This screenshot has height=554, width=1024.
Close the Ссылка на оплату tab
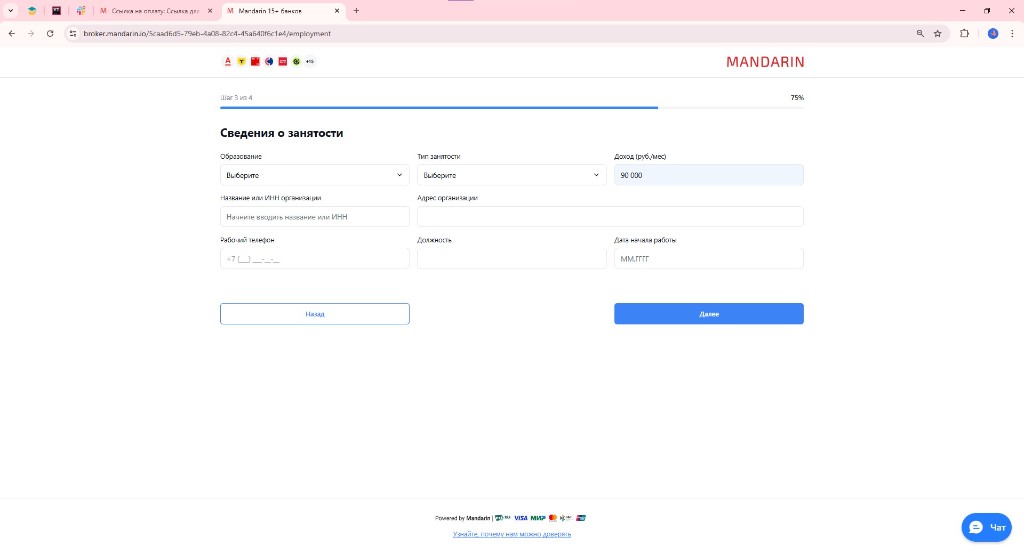click(210, 10)
